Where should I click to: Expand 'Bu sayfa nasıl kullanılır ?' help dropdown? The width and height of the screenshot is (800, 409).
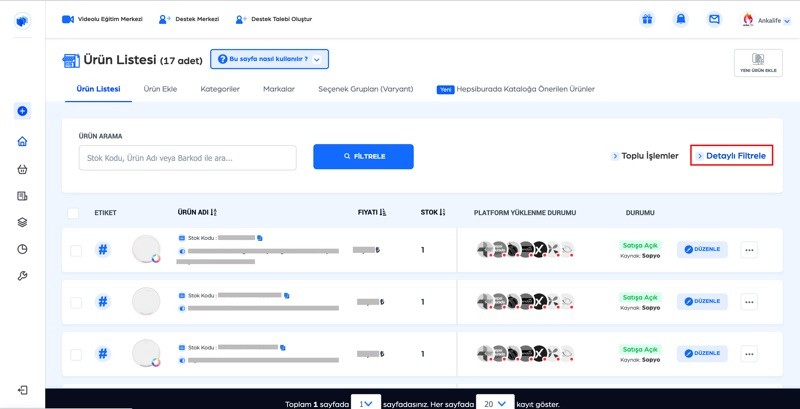click(269, 59)
